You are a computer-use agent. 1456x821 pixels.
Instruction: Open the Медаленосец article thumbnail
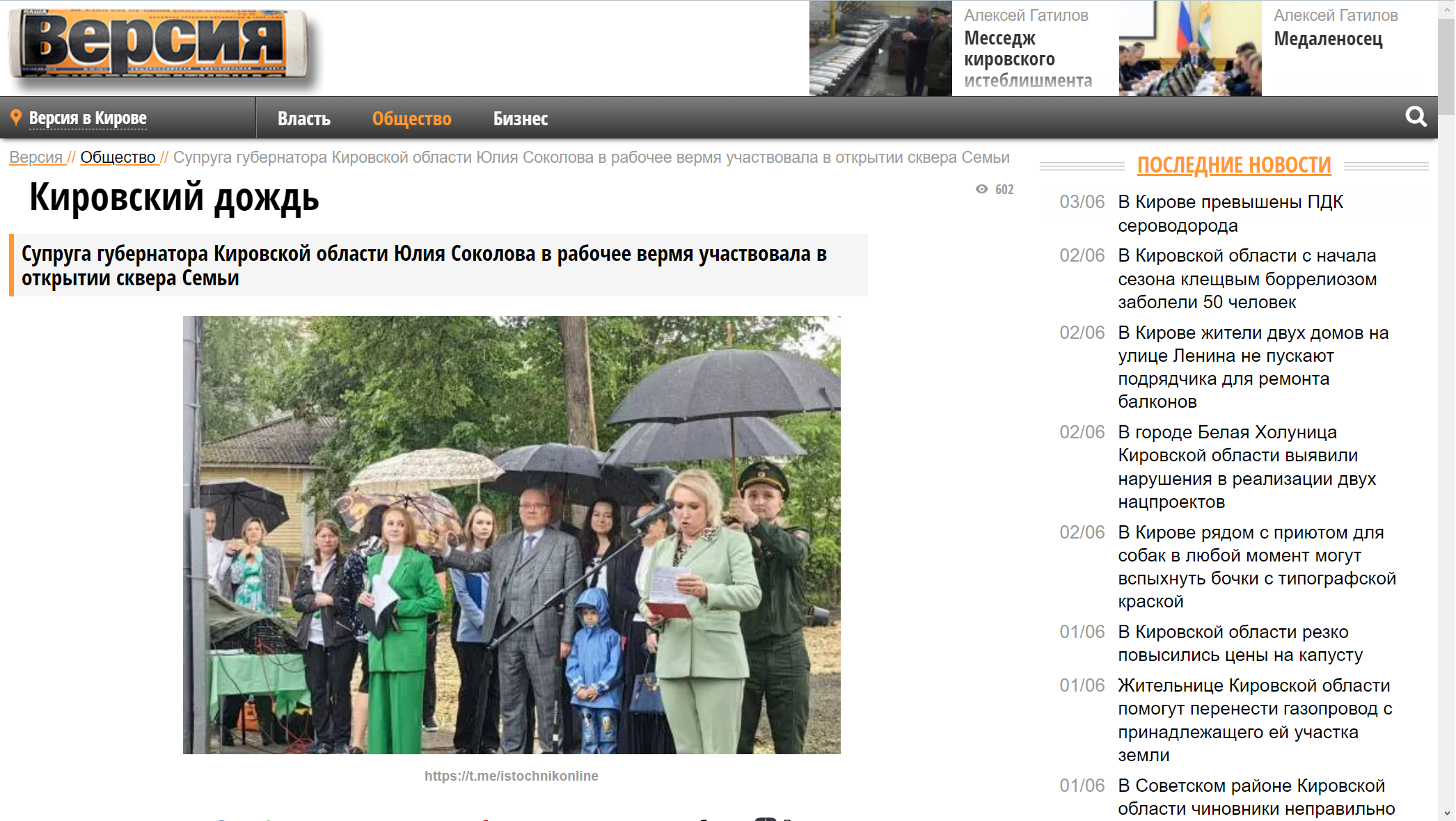pos(1189,48)
